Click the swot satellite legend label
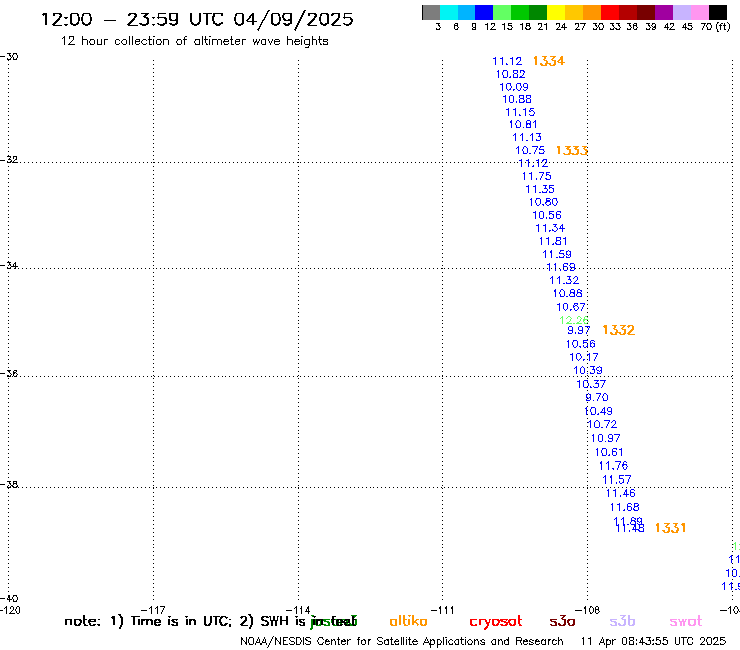740x650 pixels. click(x=686, y=622)
